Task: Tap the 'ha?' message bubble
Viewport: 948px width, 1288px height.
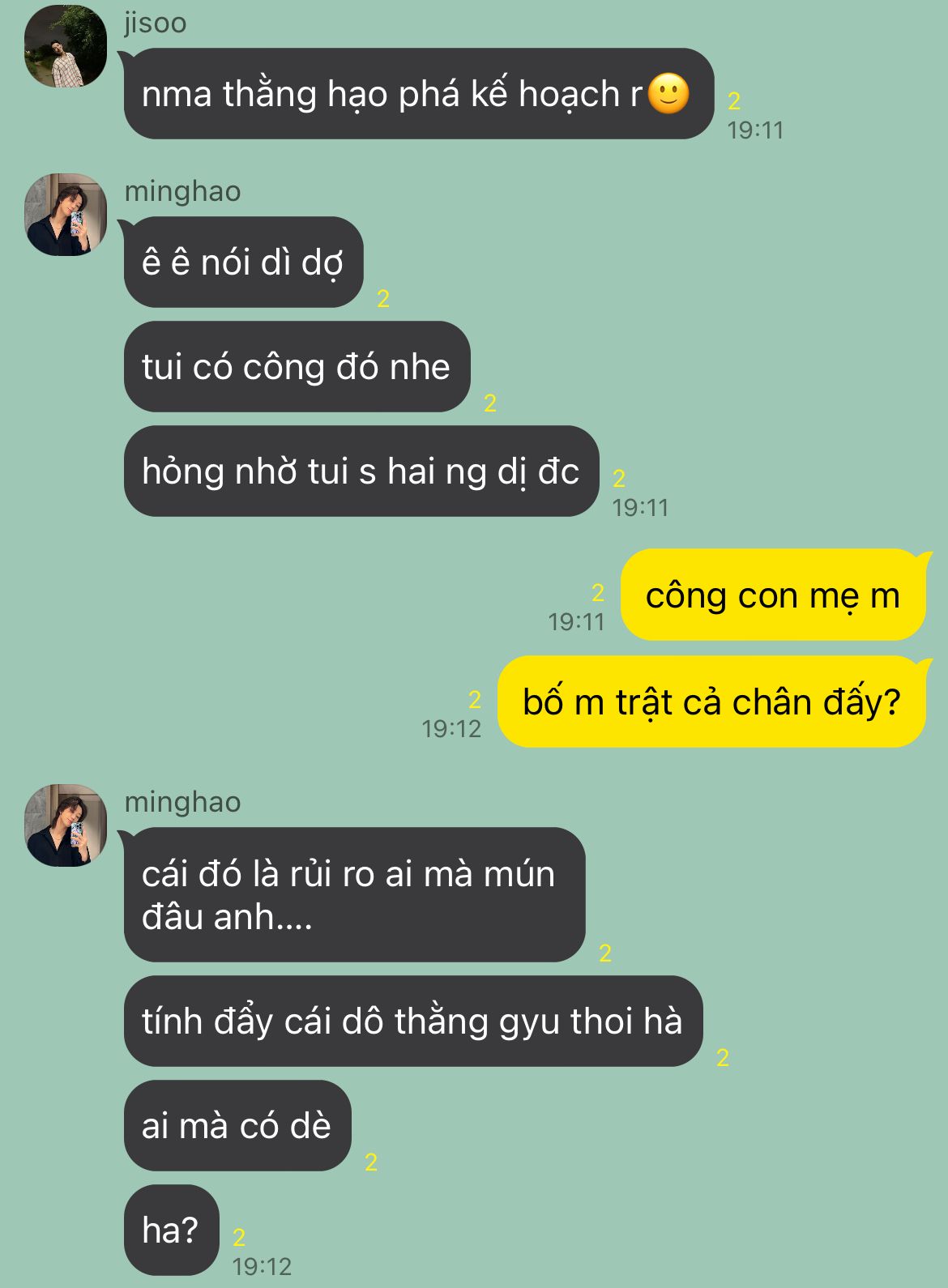Action: click(171, 1230)
